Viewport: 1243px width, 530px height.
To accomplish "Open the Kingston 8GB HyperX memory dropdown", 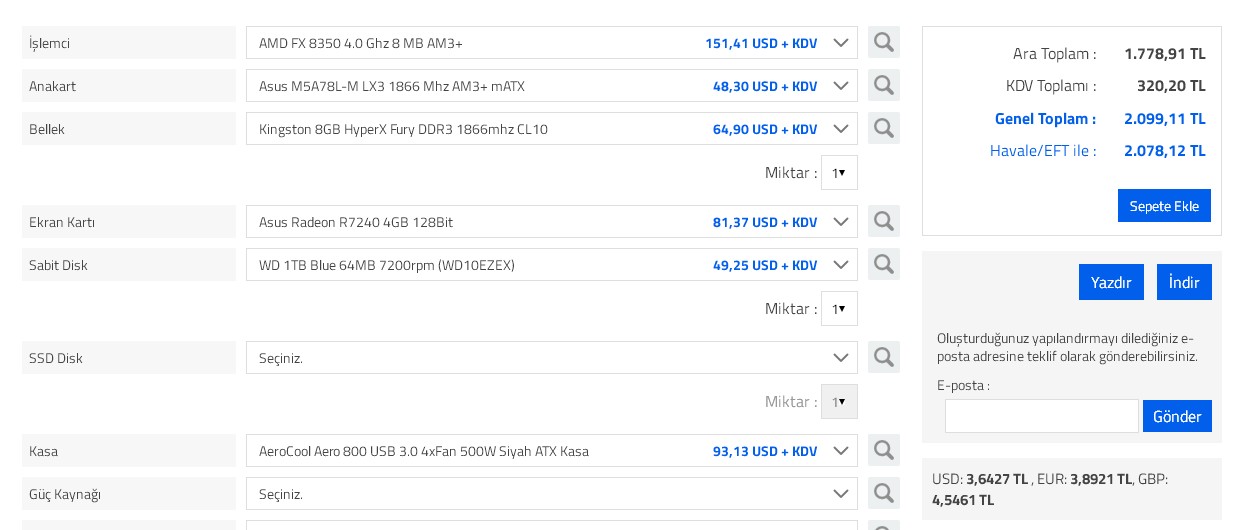I will tap(551, 129).
